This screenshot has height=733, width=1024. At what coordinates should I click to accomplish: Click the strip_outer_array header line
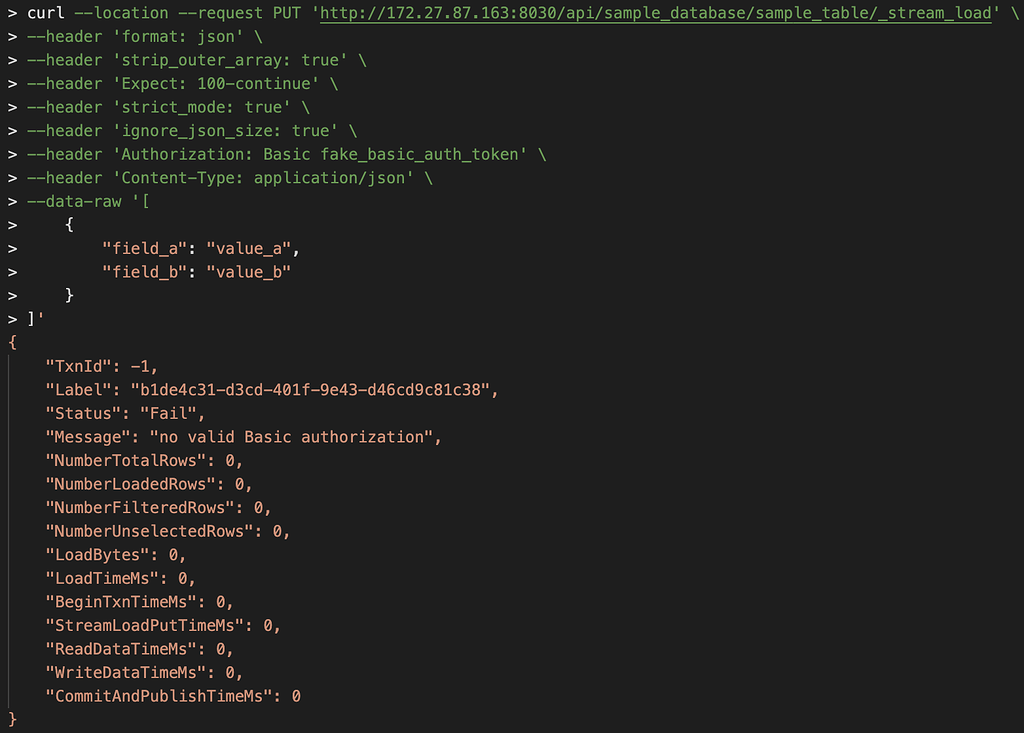click(197, 60)
